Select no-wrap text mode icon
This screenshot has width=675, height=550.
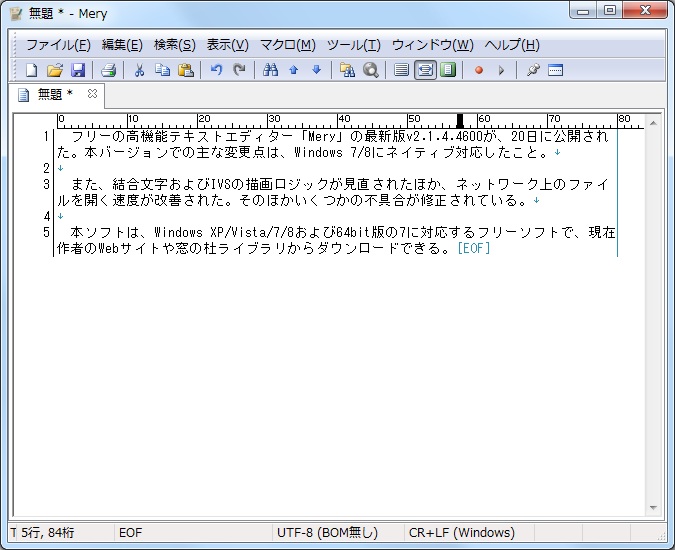click(x=401, y=70)
